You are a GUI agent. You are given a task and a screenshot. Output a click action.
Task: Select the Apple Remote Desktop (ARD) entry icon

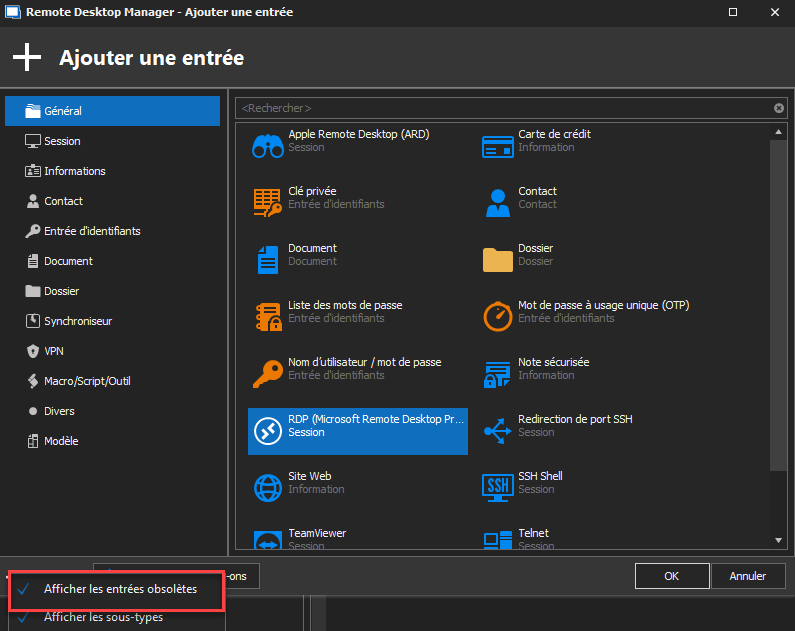click(267, 146)
